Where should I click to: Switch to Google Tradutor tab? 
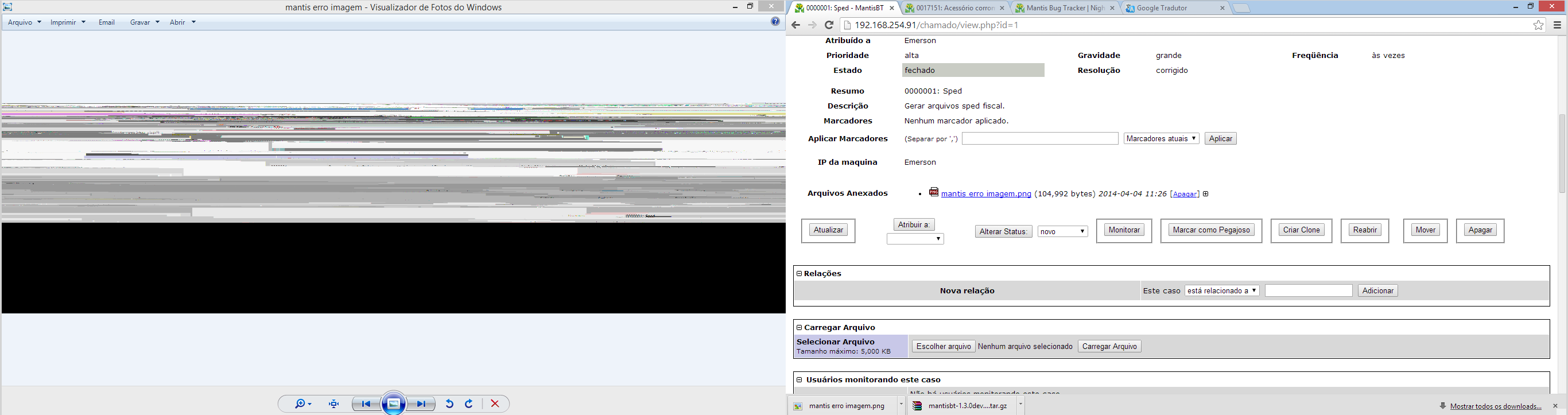[x=1175, y=8]
